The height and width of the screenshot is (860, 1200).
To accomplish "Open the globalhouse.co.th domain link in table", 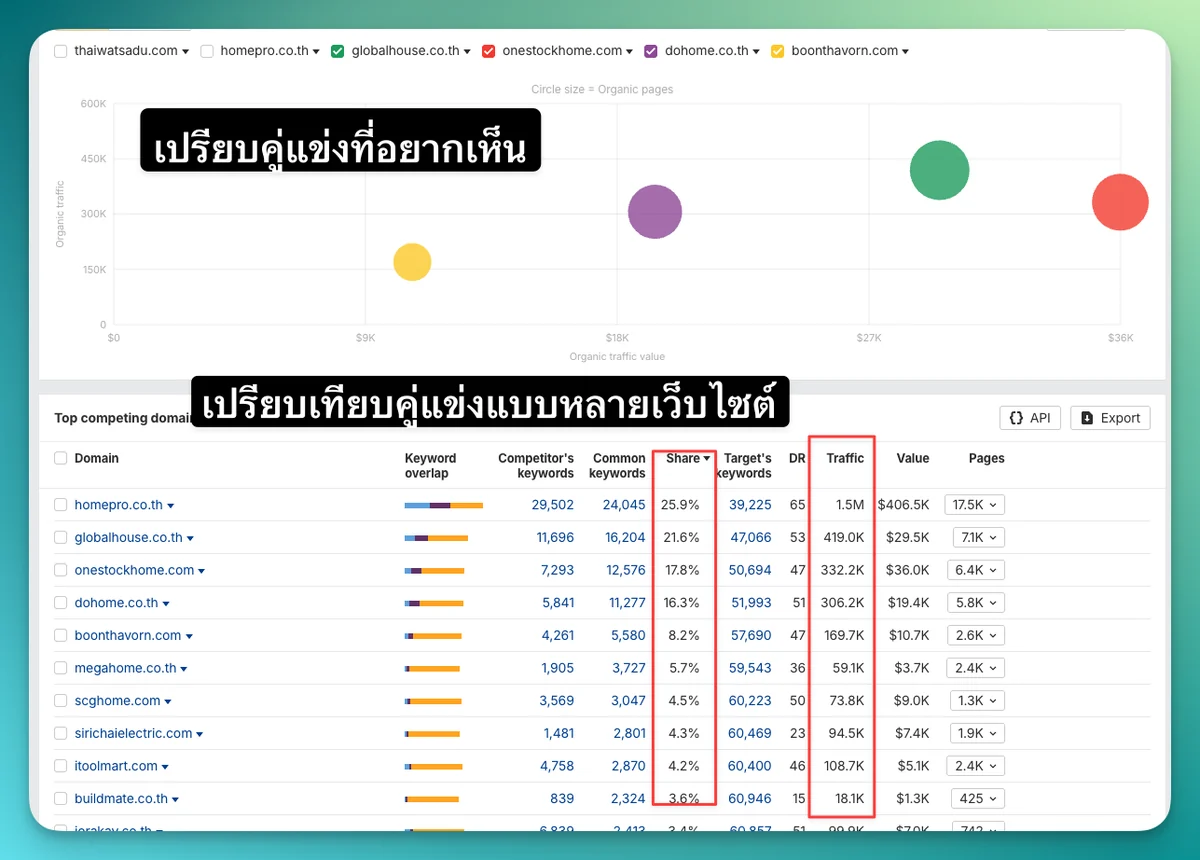I will (x=128, y=538).
